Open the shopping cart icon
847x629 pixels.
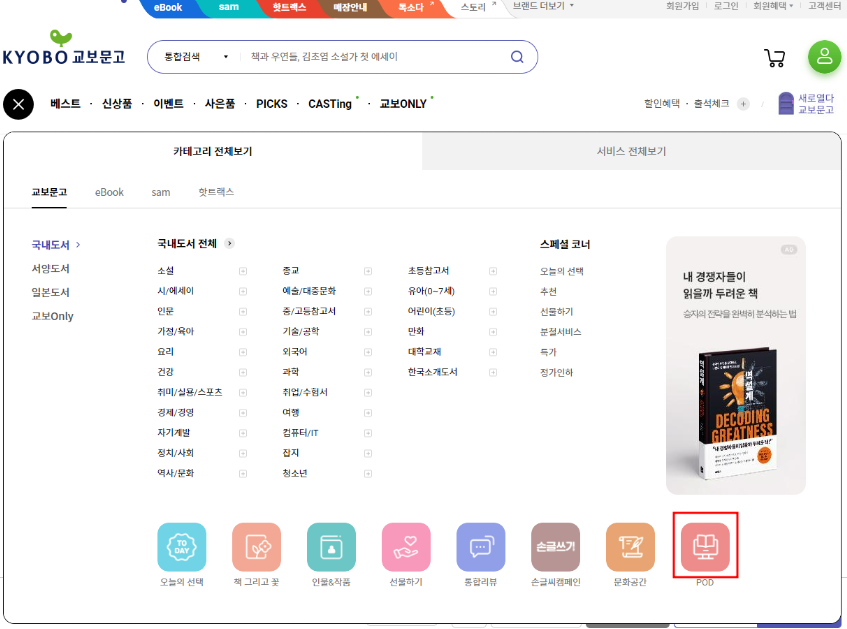775,57
